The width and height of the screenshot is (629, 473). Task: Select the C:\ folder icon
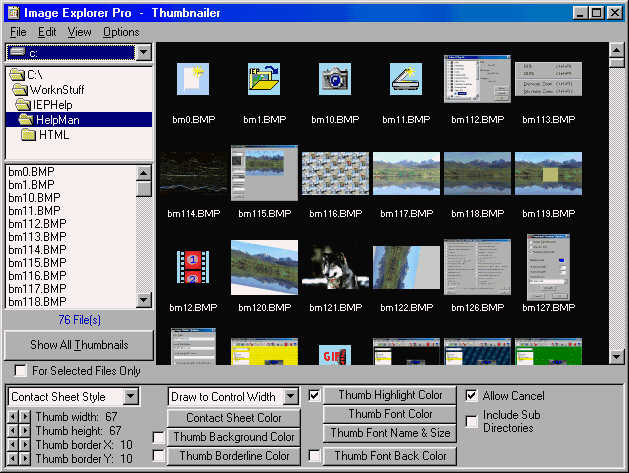click(x=17, y=75)
